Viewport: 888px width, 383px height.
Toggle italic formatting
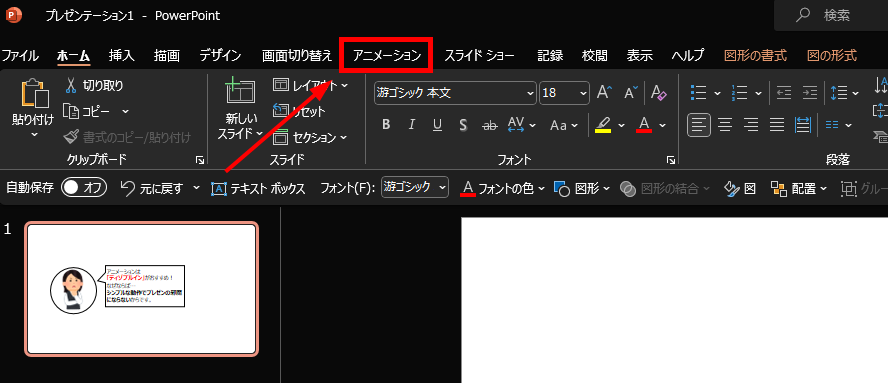coord(412,125)
